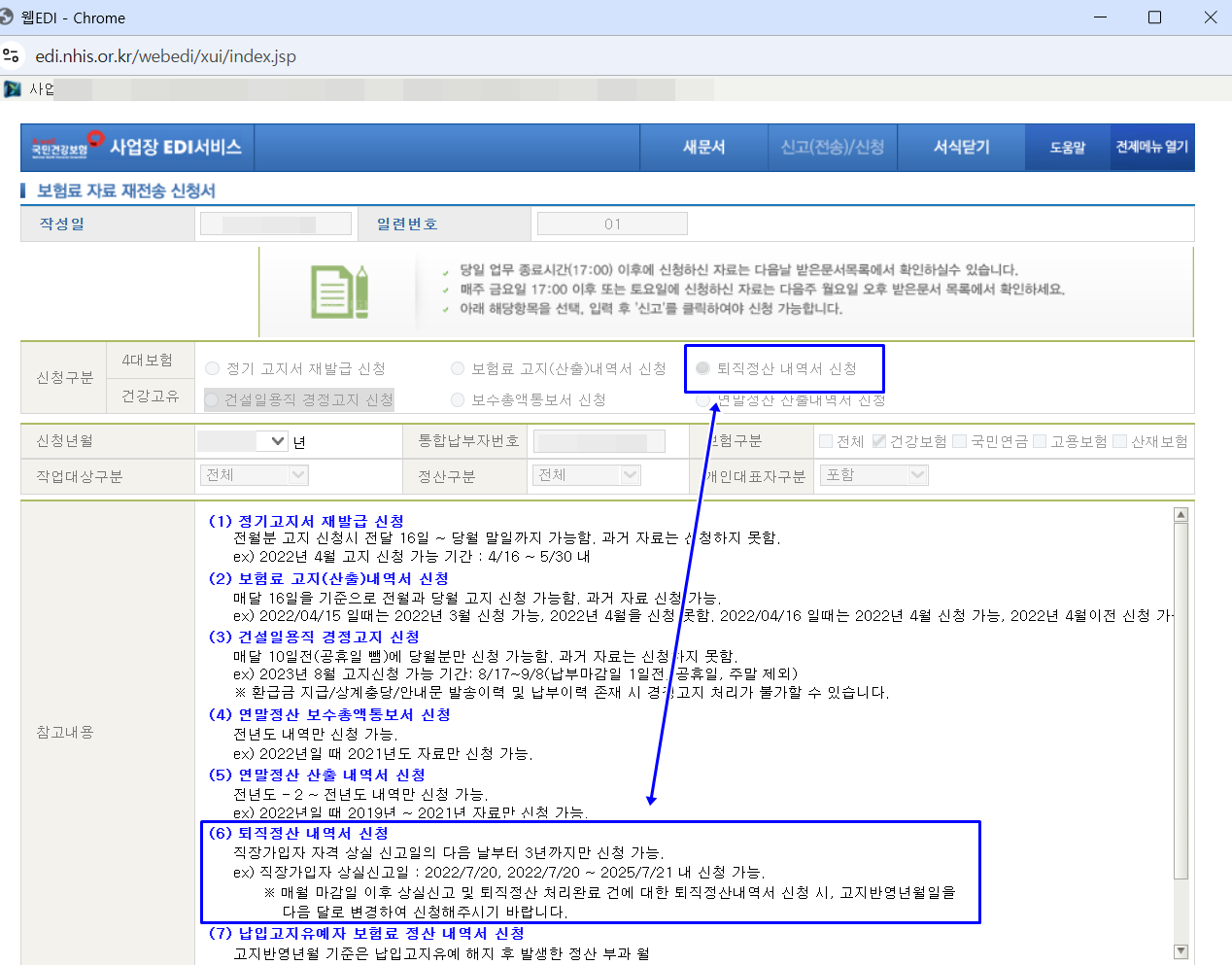Click heading (6) 퇴직정산 내역서 신청
1232x965 pixels.
pyautogui.click(x=298, y=833)
